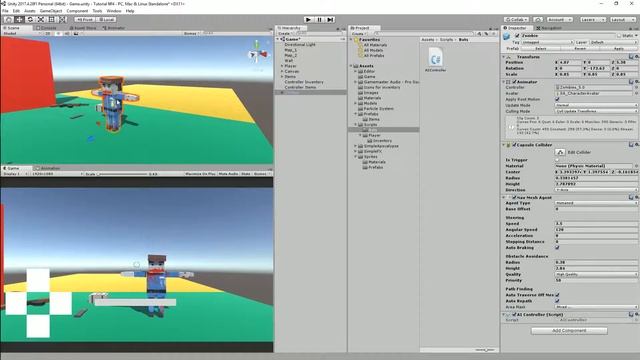This screenshot has height=360, width=640.
Task: Open Capsule Collider help book icon
Action: pos(631,144)
